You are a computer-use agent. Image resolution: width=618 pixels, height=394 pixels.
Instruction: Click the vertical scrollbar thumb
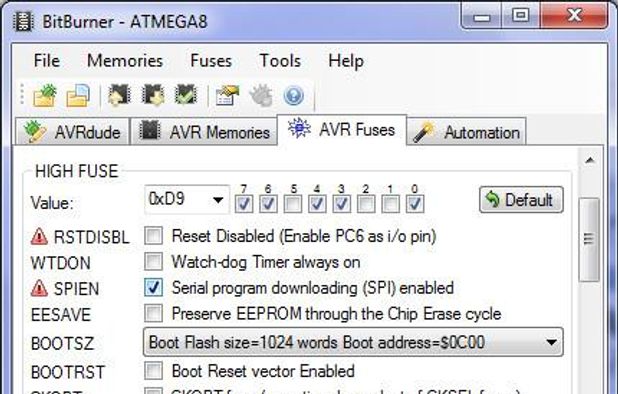tap(589, 240)
